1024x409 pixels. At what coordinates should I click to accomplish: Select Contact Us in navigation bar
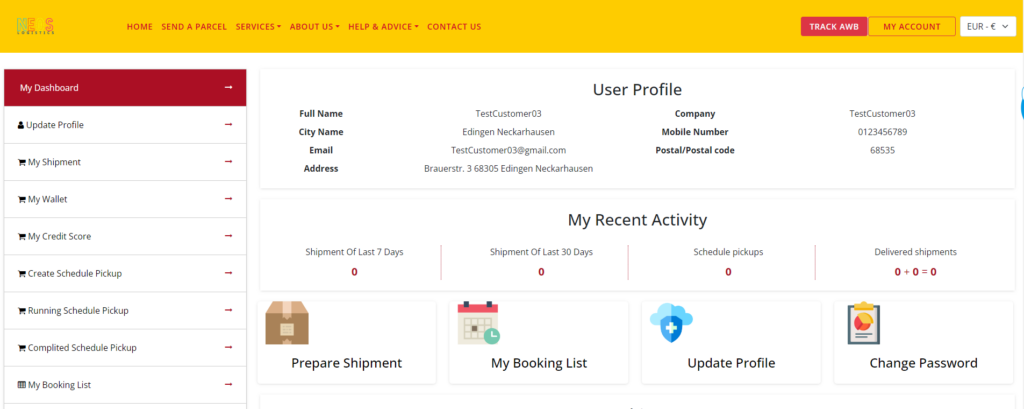pos(454,27)
